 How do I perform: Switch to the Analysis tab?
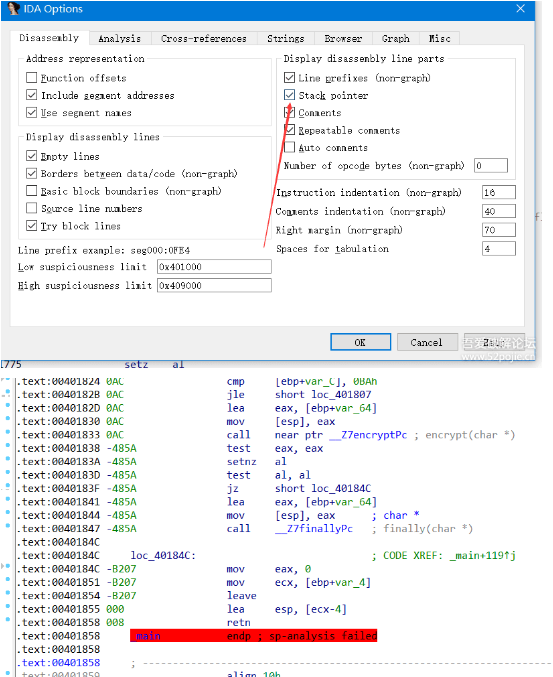coord(120,38)
